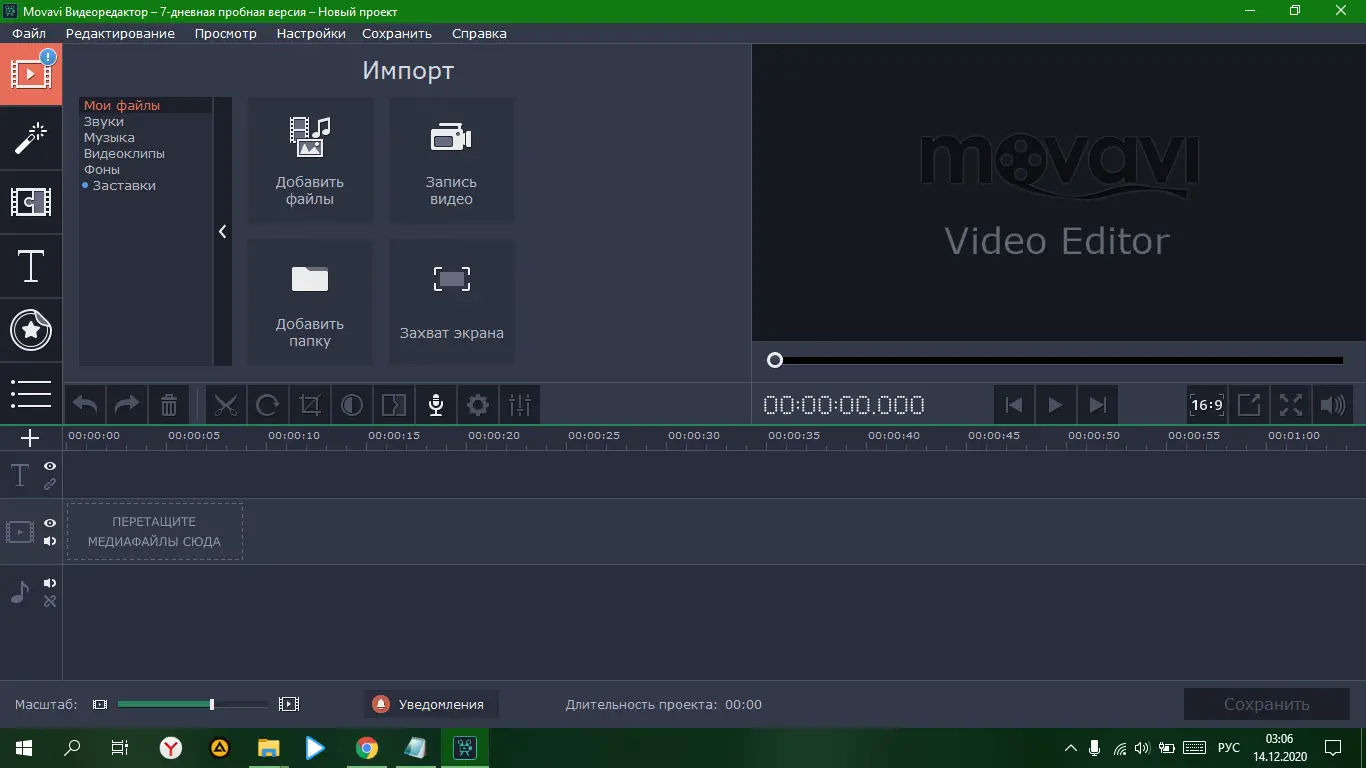Toggle preview volume speaker button
Viewport: 1366px width, 768px height.
(1333, 405)
